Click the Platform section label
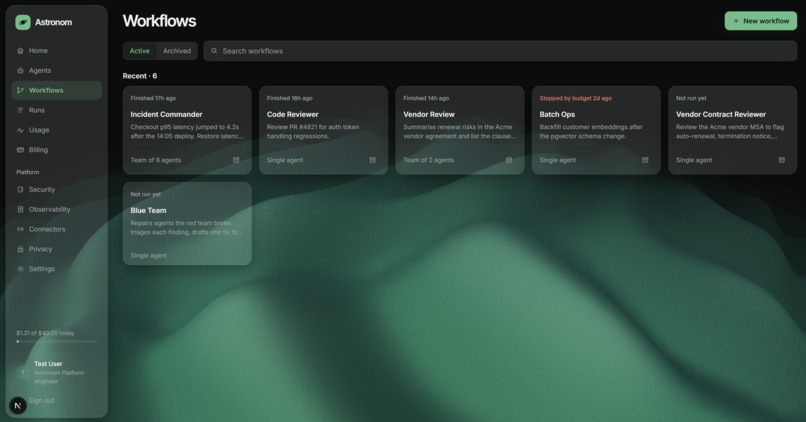 (28, 172)
